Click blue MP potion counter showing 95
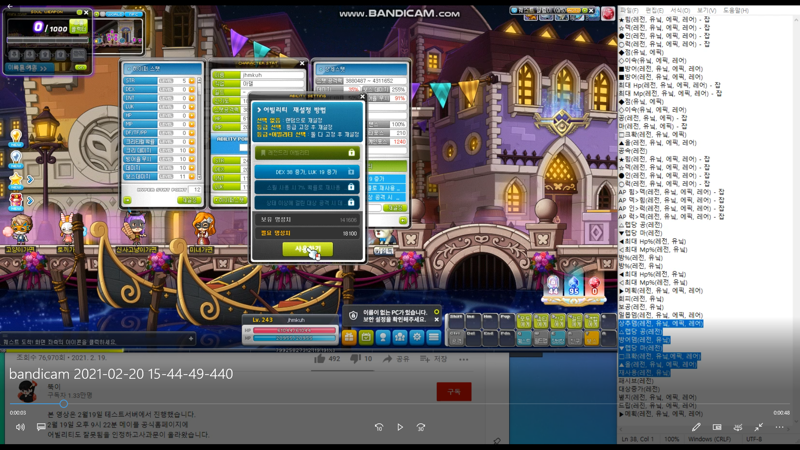 click(x=574, y=286)
